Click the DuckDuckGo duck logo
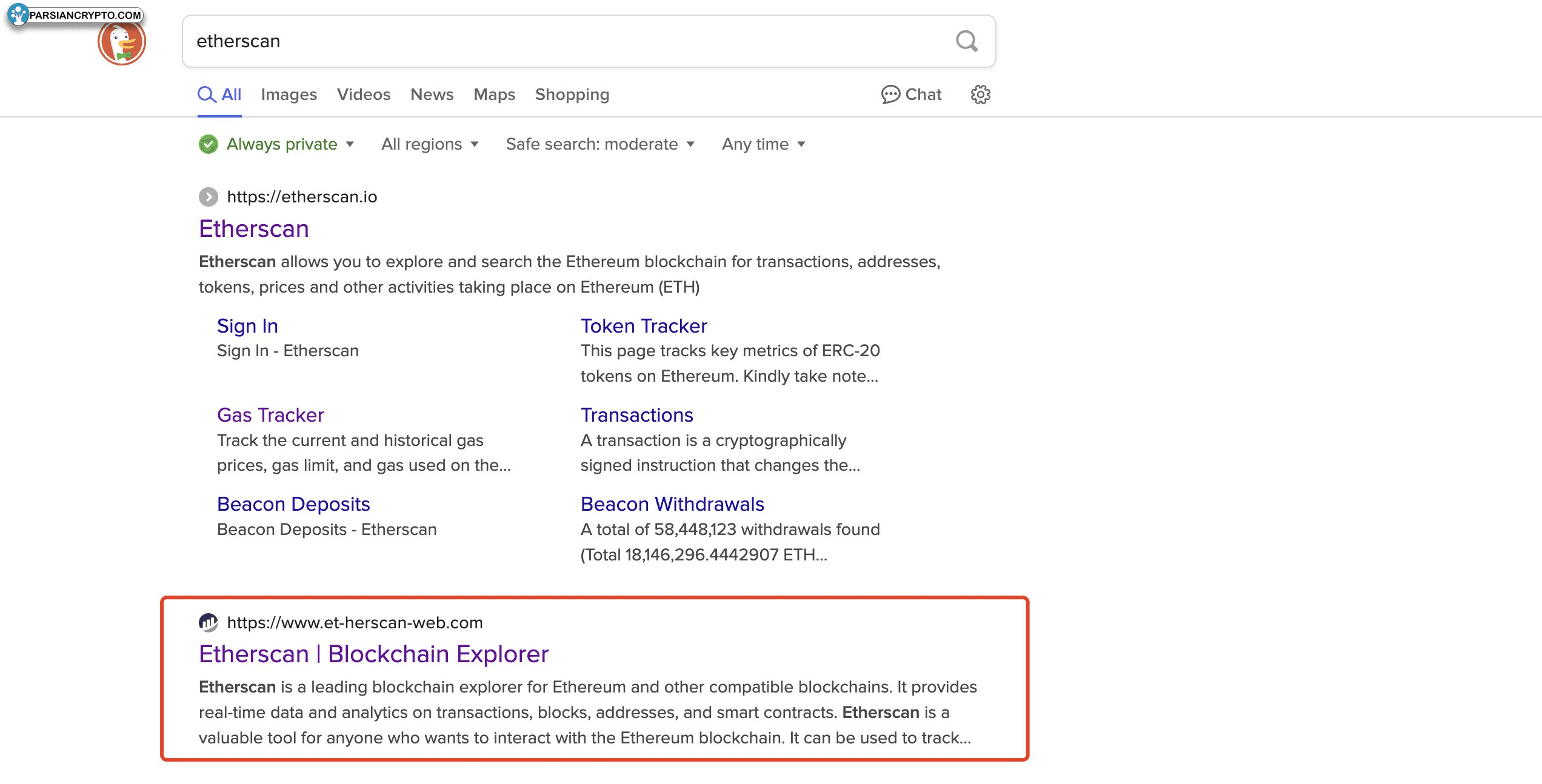The height and width of the screenshot is (784, 1542). (x=122, y=42)
